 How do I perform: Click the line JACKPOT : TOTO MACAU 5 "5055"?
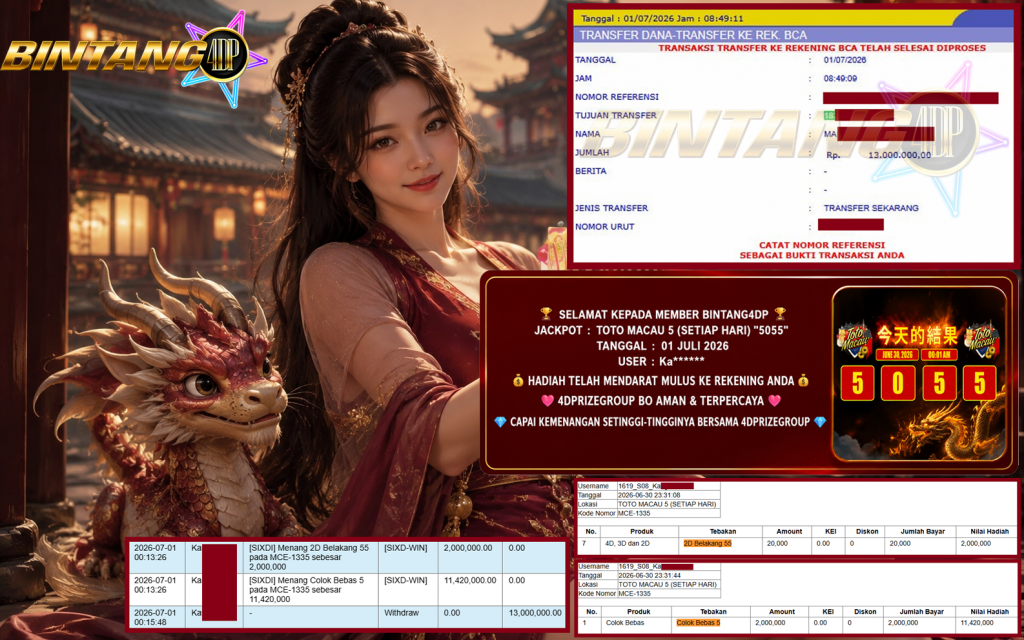(661, 330)
